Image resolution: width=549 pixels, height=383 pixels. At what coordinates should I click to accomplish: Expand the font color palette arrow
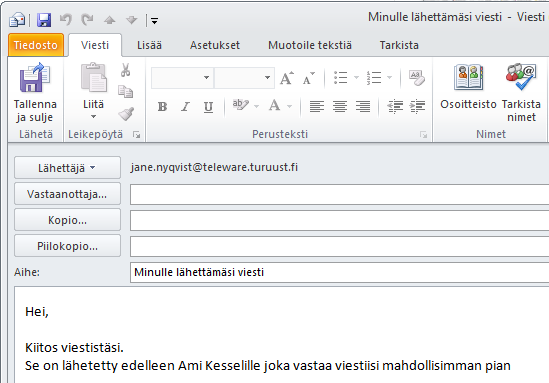point(290,106)
